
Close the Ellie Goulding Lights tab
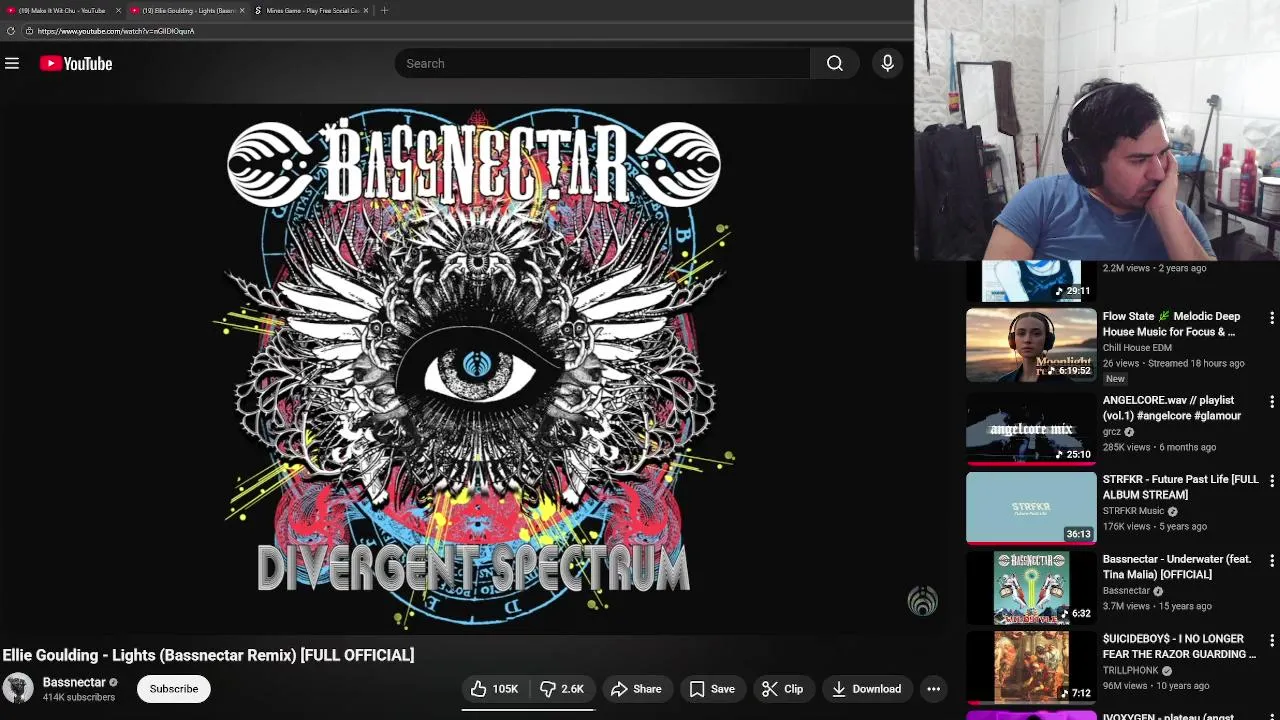point(242,10)
